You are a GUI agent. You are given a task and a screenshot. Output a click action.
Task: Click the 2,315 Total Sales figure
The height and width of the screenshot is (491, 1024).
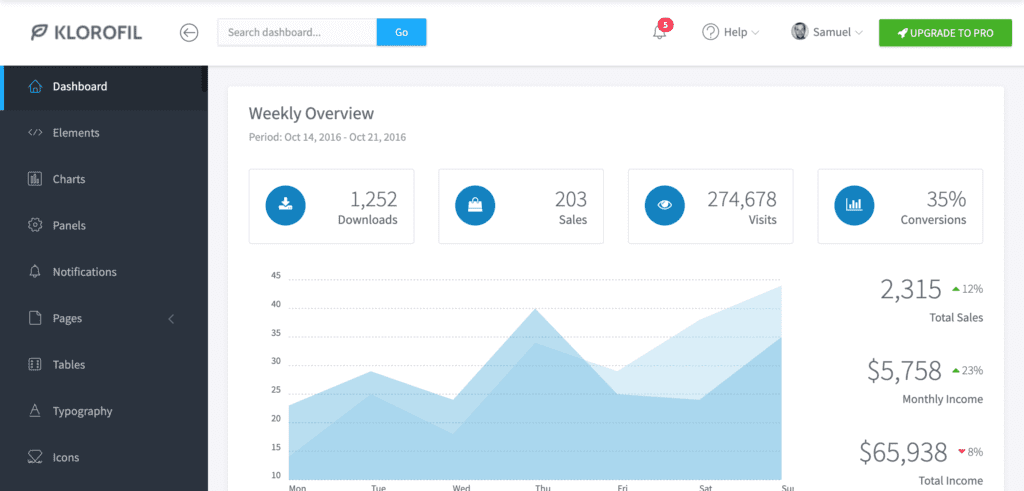pos(910,289)
